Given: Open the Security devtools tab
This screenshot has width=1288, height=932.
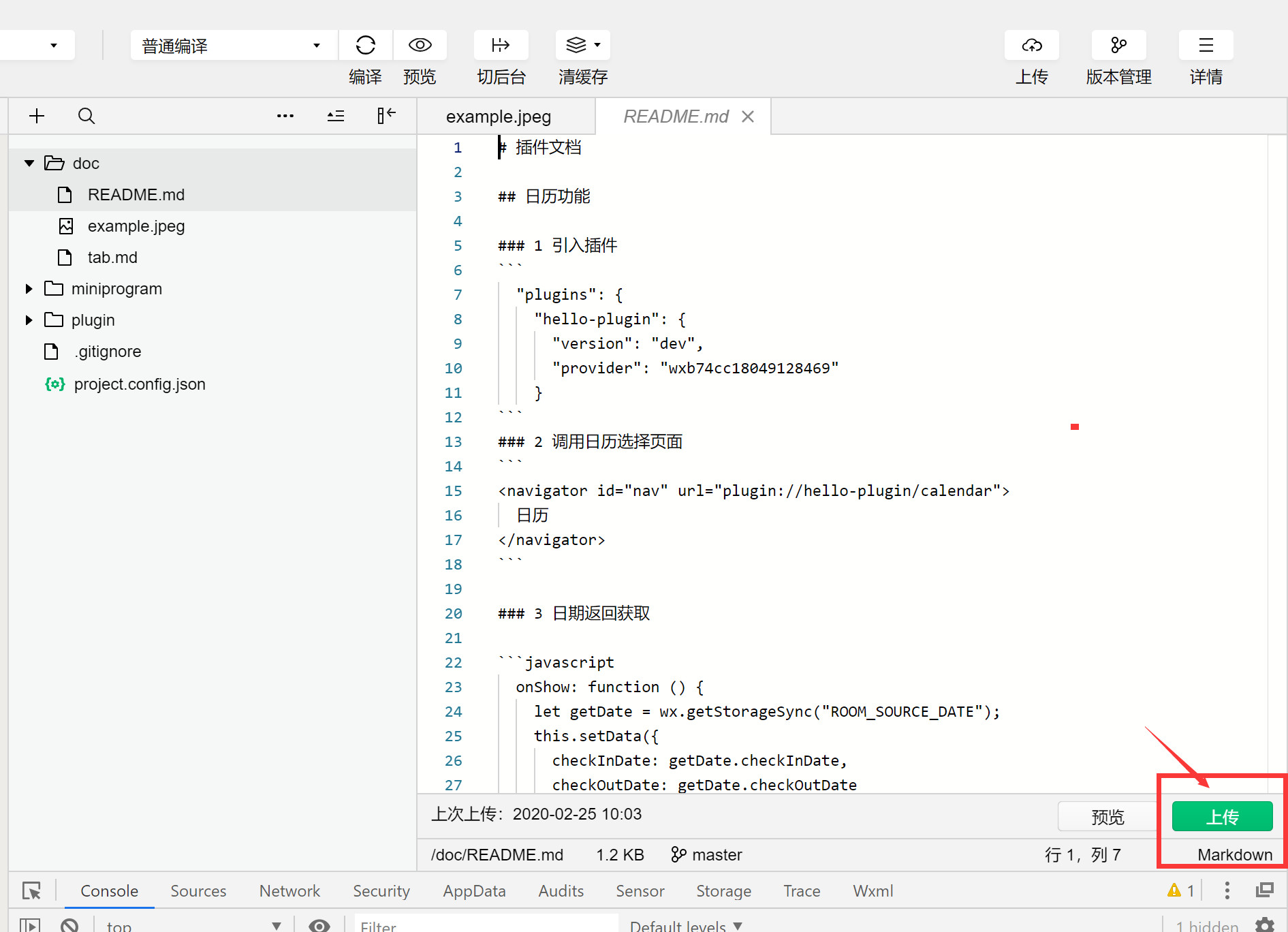Looking at the screenshot, I should tap(381, 890).
